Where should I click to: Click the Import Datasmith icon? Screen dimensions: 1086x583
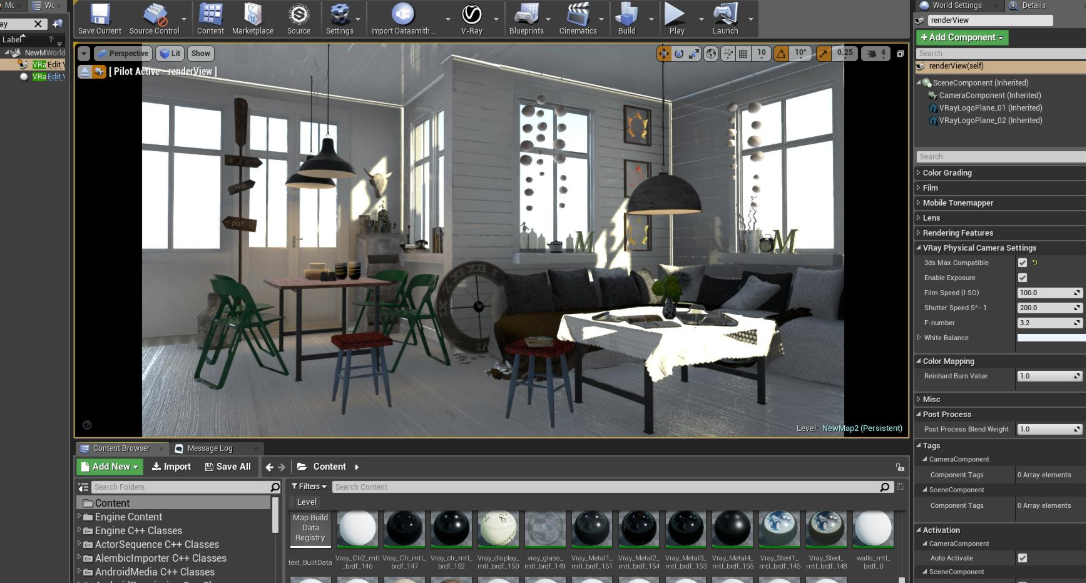tap(402, 15)
